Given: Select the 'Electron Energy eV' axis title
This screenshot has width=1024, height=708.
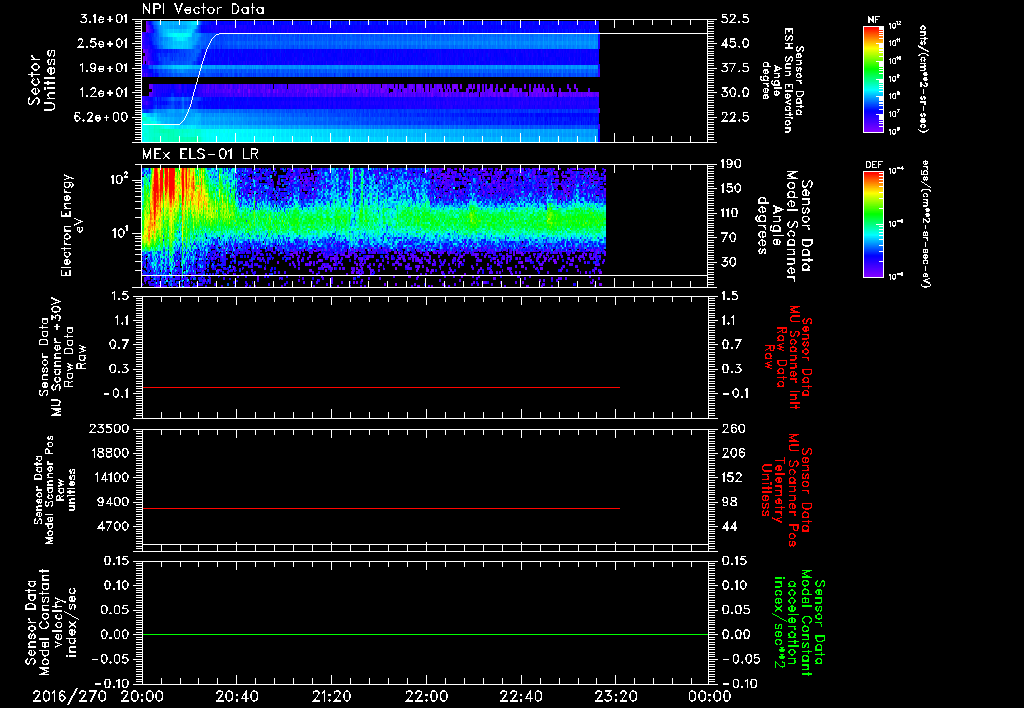Looking at the screenshot, I should point(72,225).
